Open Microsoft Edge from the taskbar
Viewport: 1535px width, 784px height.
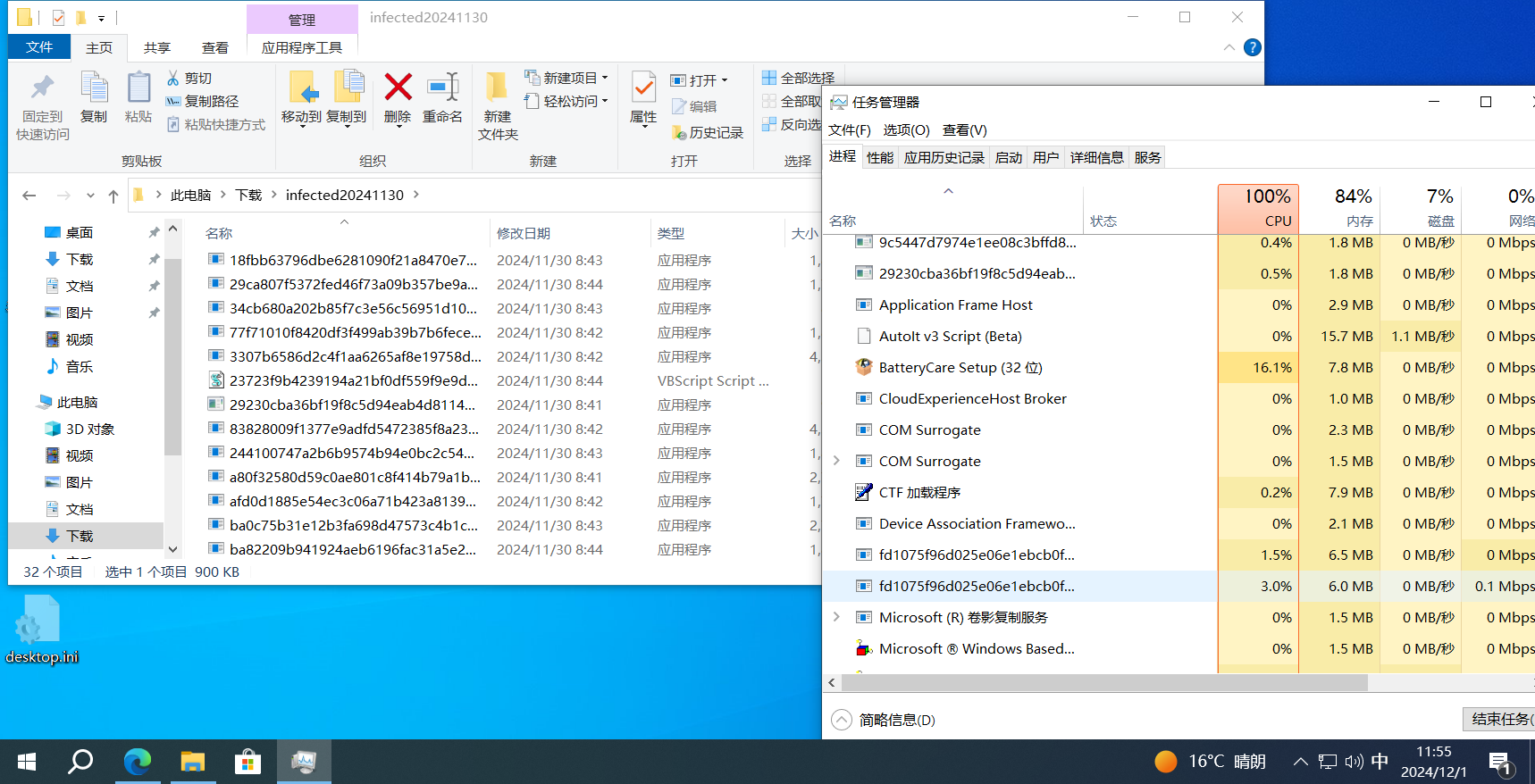(137, 762)
